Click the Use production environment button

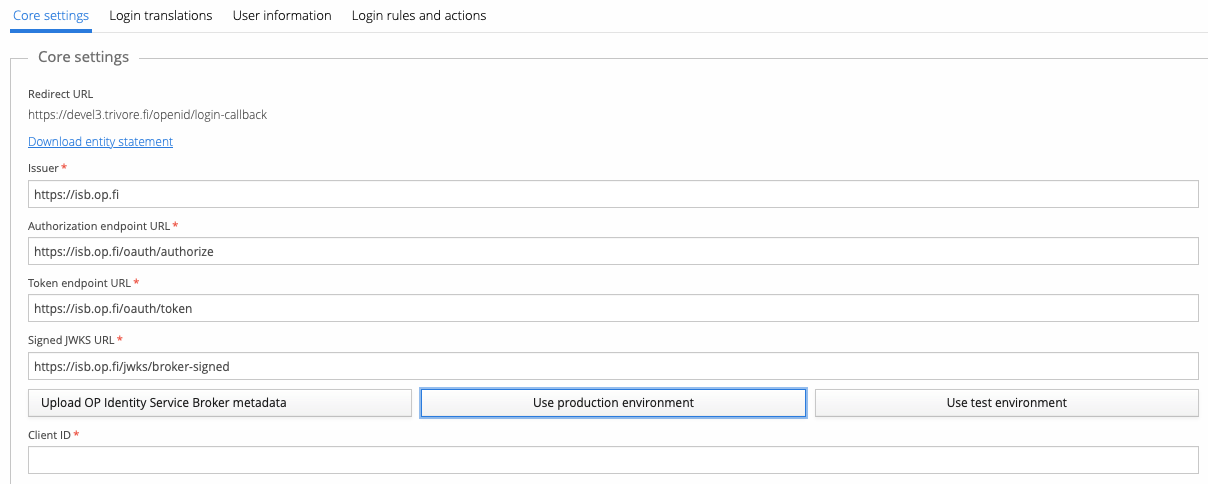613,403
